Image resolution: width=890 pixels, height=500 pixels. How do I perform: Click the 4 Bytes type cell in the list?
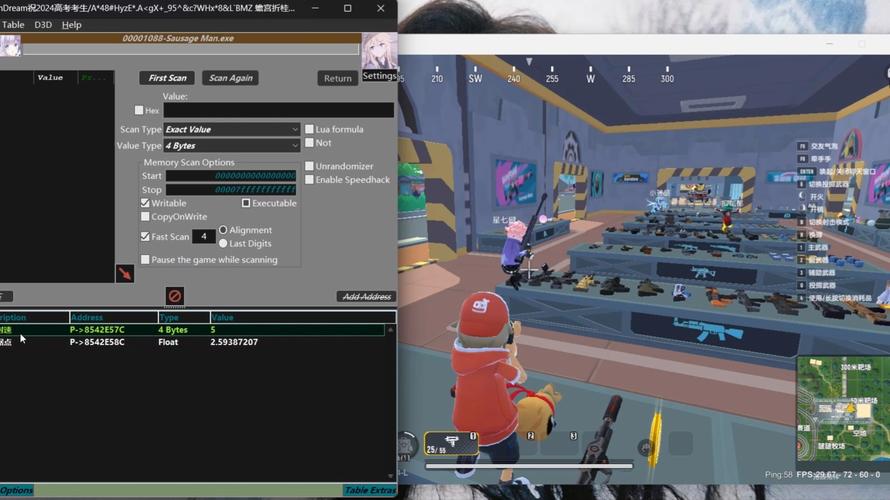[x=173, y=330]
